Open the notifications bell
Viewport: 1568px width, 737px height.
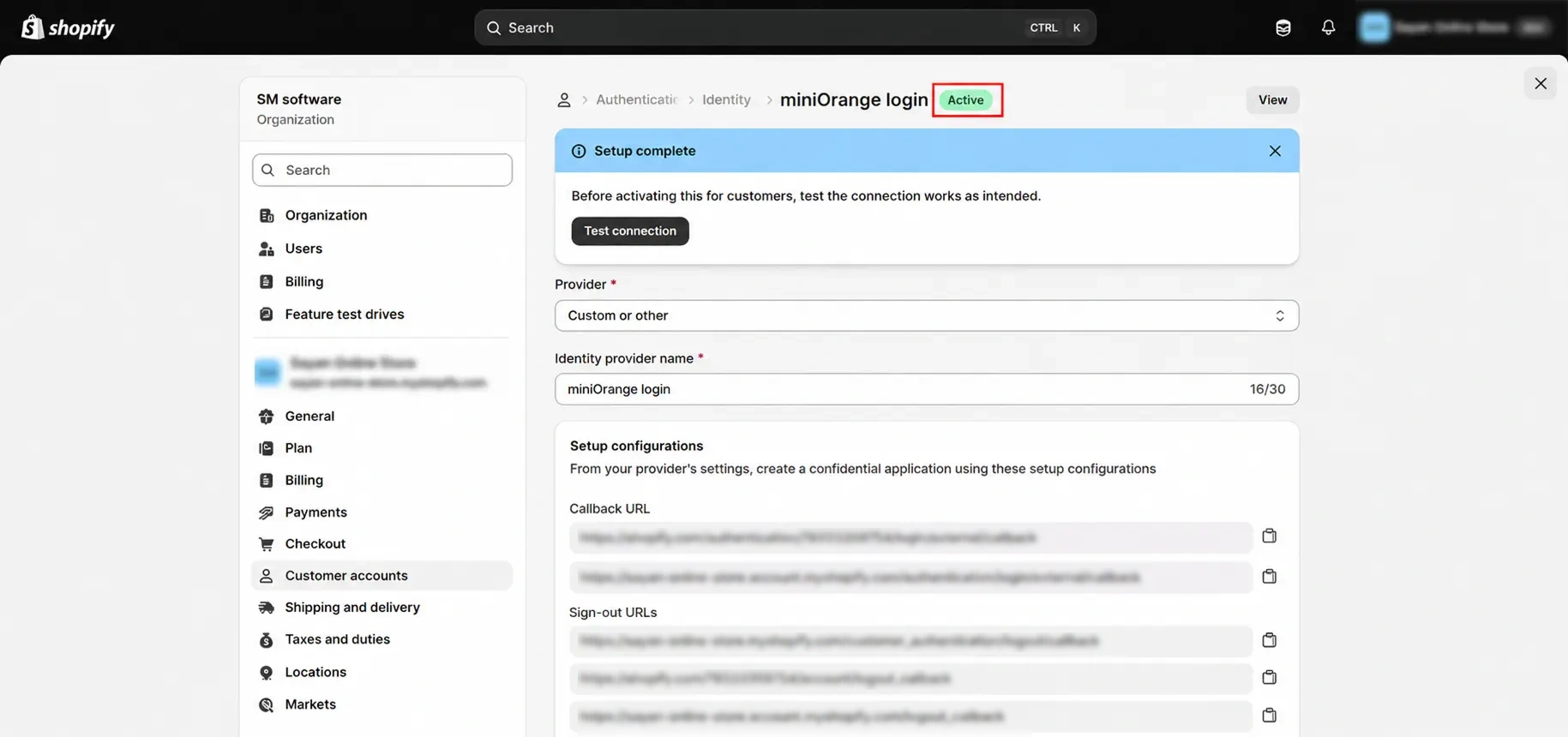coord(1328,27)
